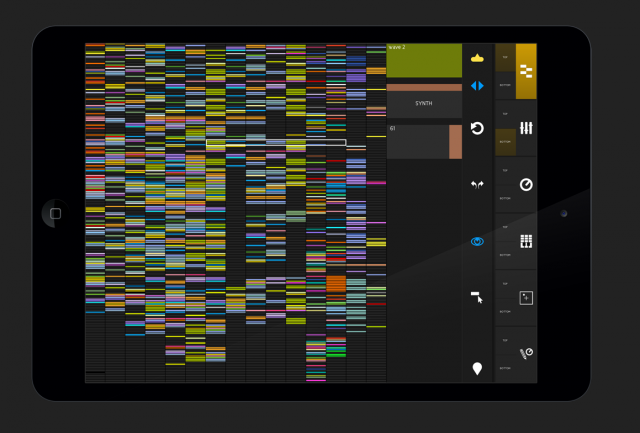640x433 pixels.
Task: Adjust the '61' value slider
Action: tap(424, 142)
